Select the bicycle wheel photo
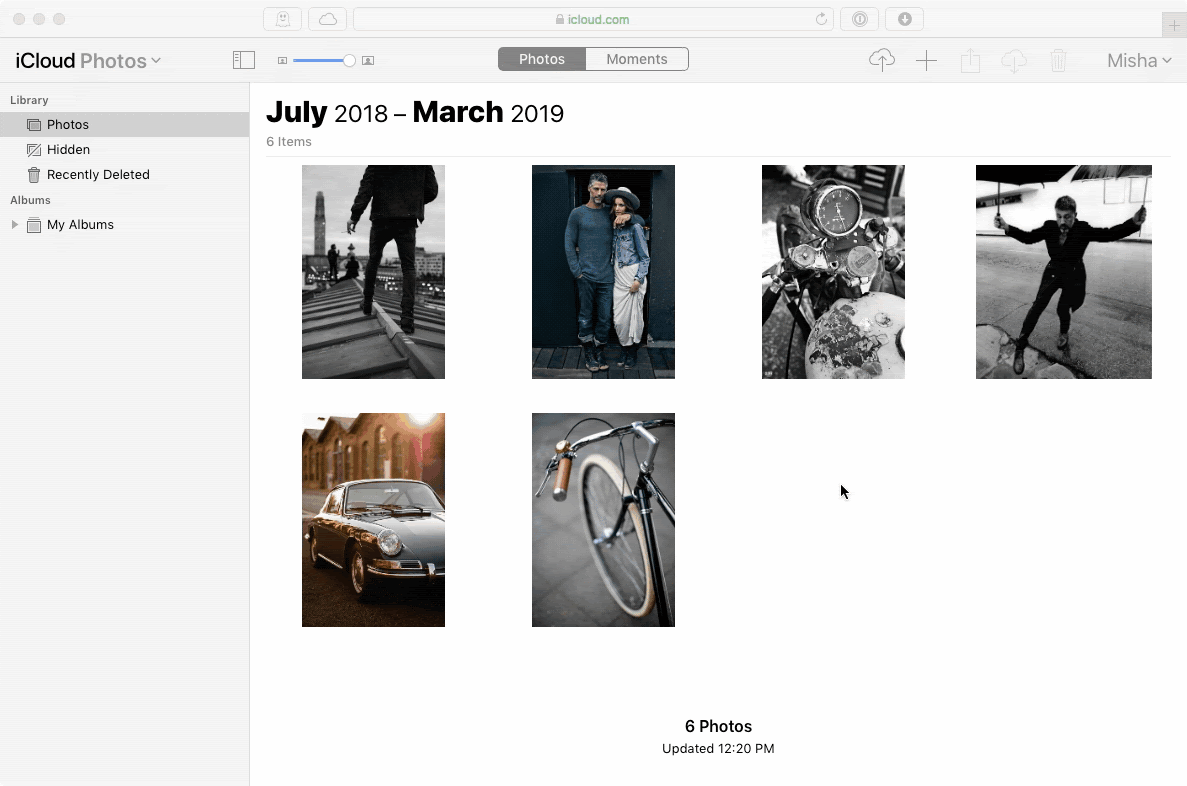Viewport: 1187px width, 786px height. [603, 519]
